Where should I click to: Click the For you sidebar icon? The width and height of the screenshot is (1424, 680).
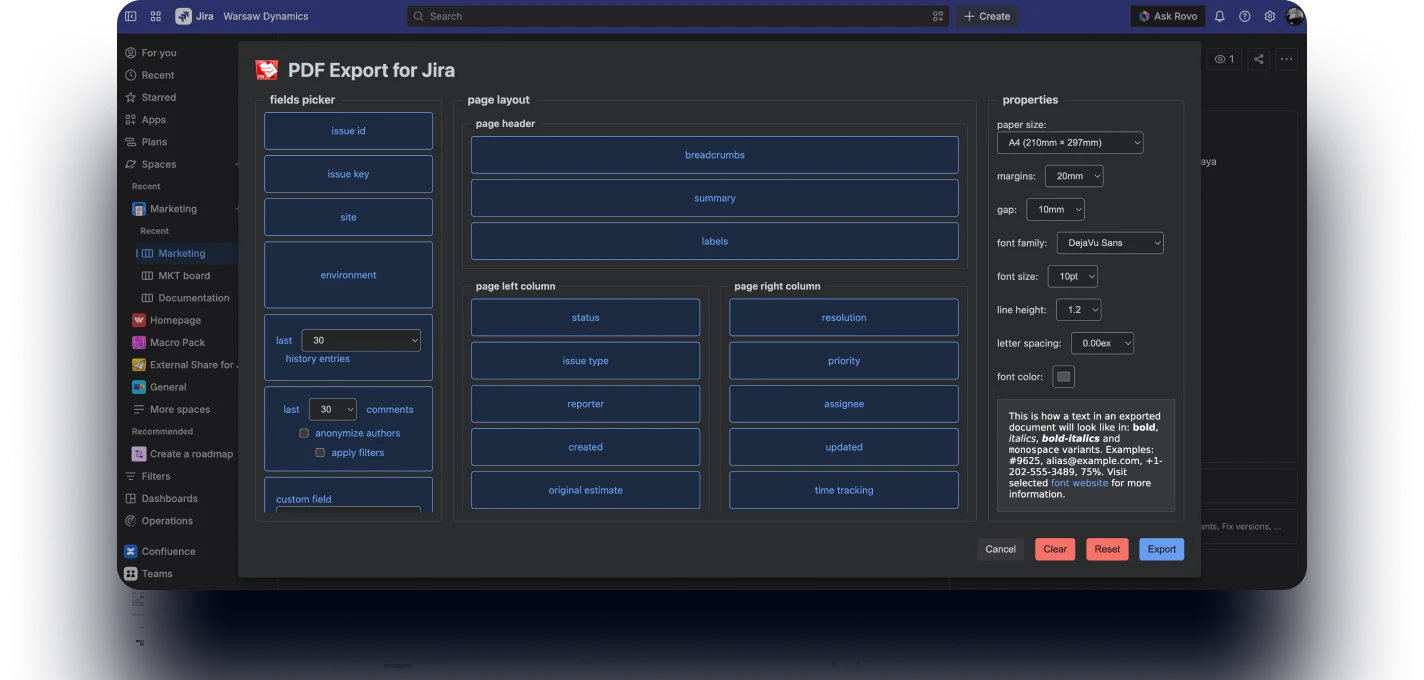click(x=131, y=53)
